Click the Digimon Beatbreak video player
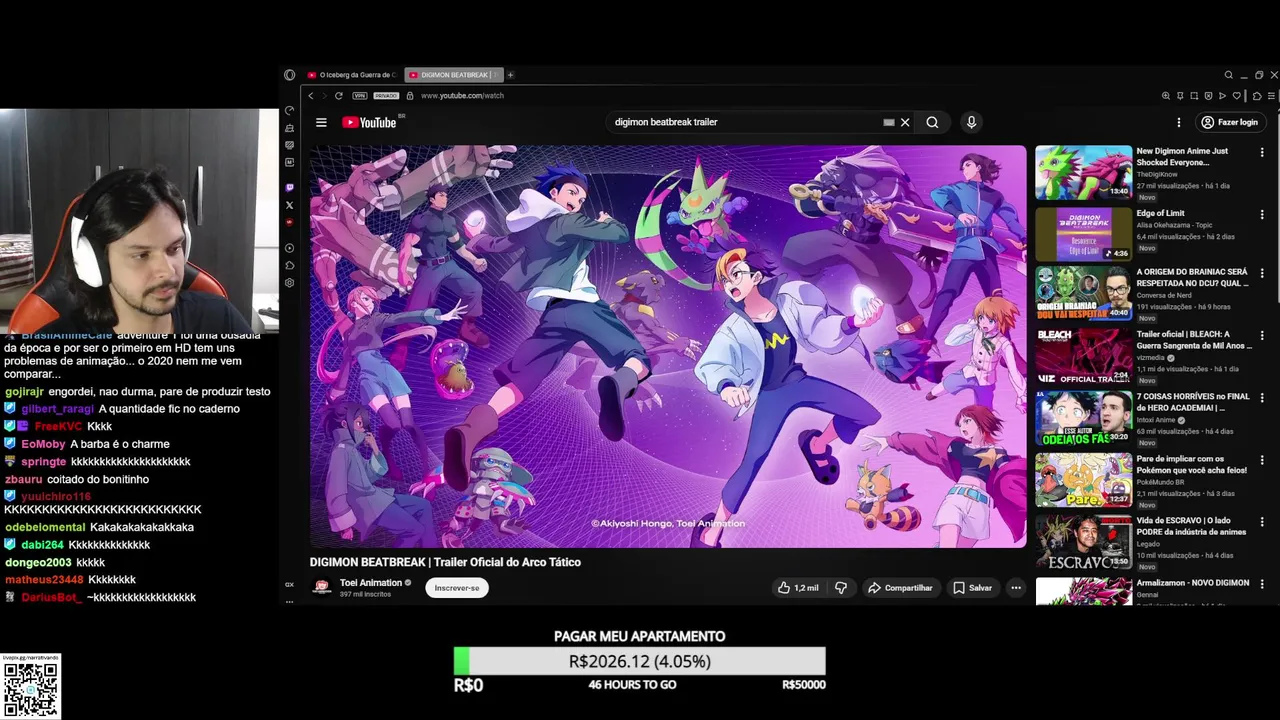The image size is (1280, 720). click(668, 346)
